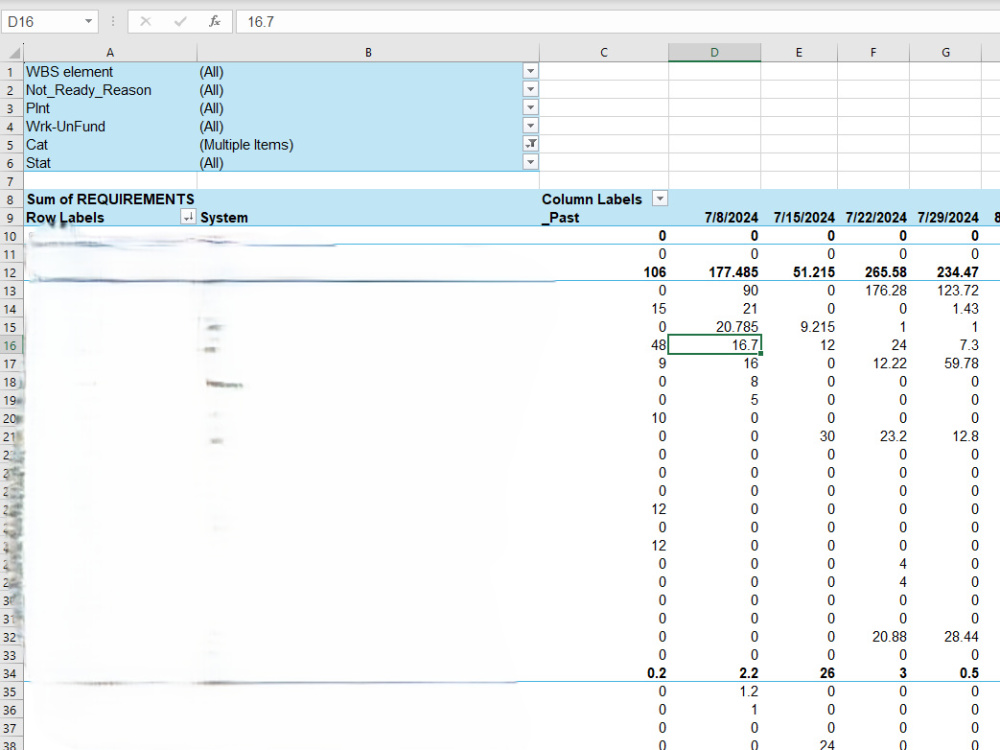
Task: Select row 12 header
Action: tap(11, 273)
